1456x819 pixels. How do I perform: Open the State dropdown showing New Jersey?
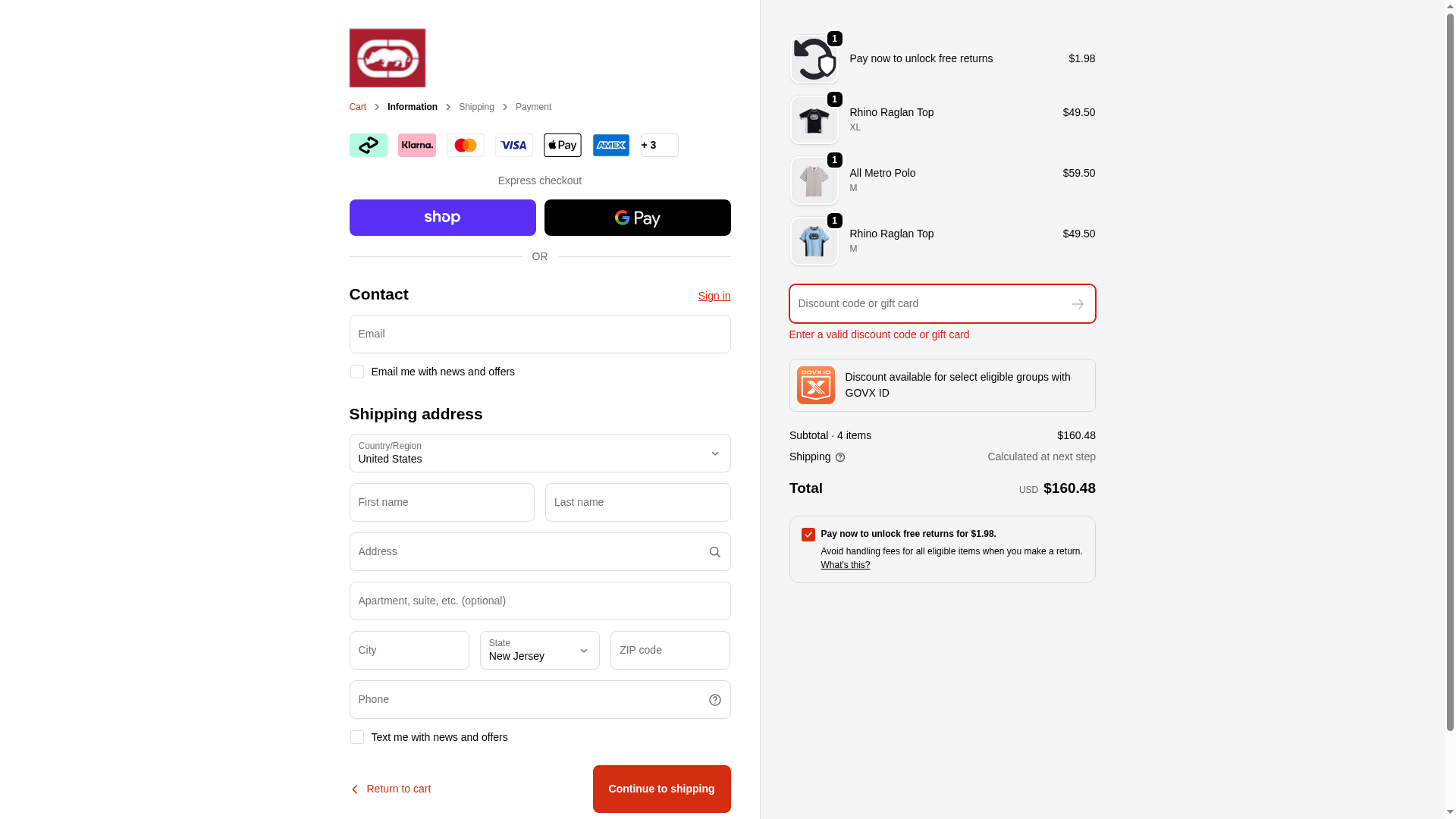(539, 651)
